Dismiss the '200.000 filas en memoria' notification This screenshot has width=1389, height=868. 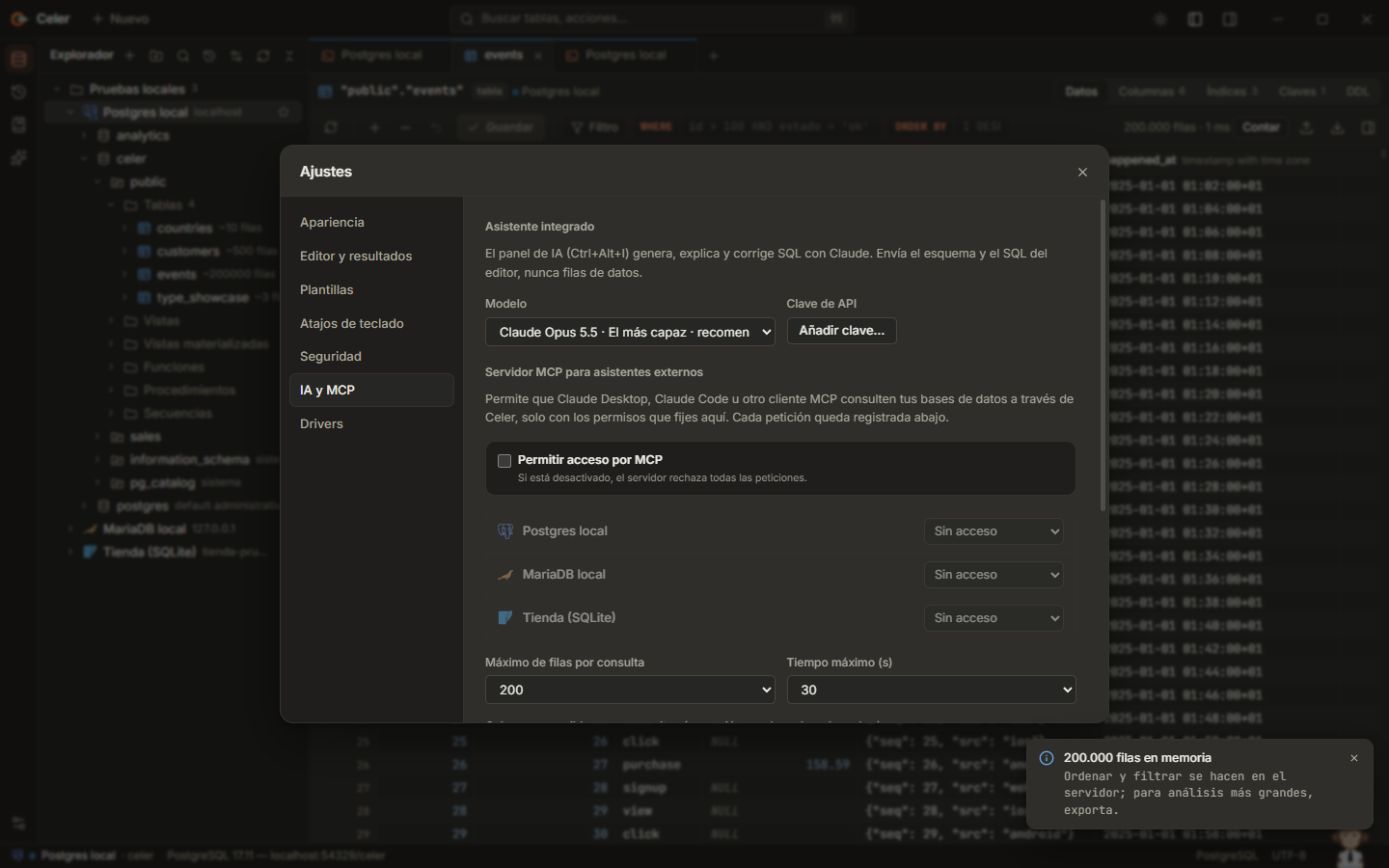[x=1354, y=758]
